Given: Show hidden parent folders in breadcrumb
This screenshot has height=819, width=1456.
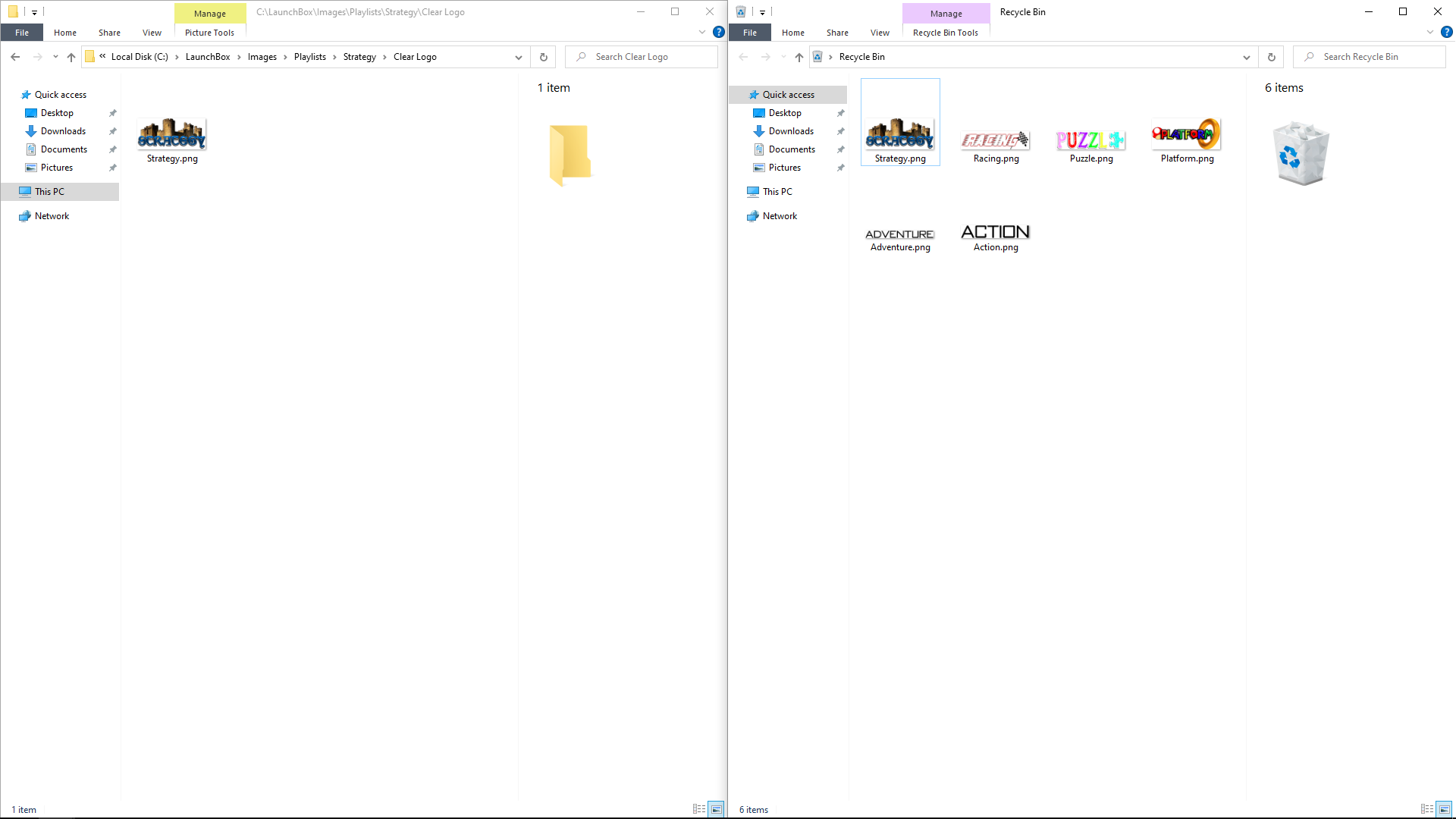Looking at the screenshot, I should pyautogui.click(x=102, y=56).
